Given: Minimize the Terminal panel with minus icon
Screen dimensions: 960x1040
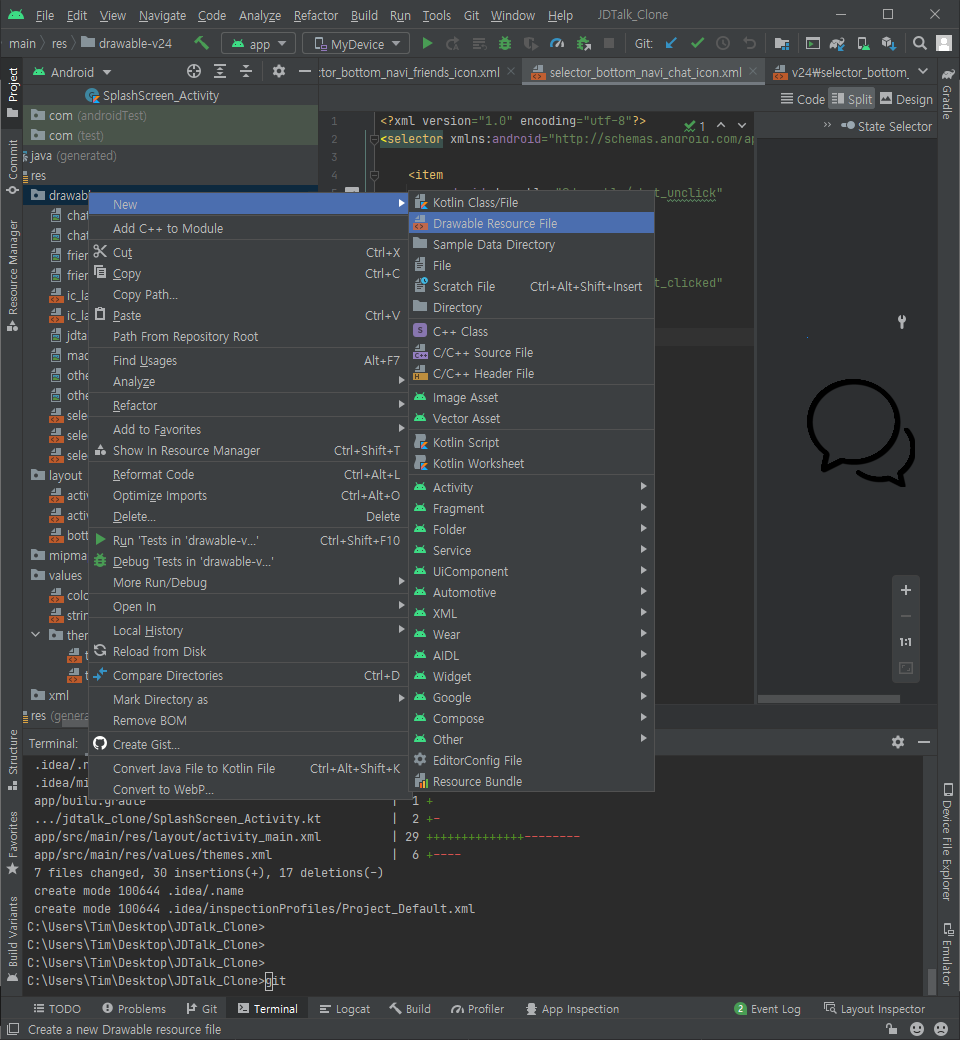Looking at the screenshot, I should pos(924,742).
